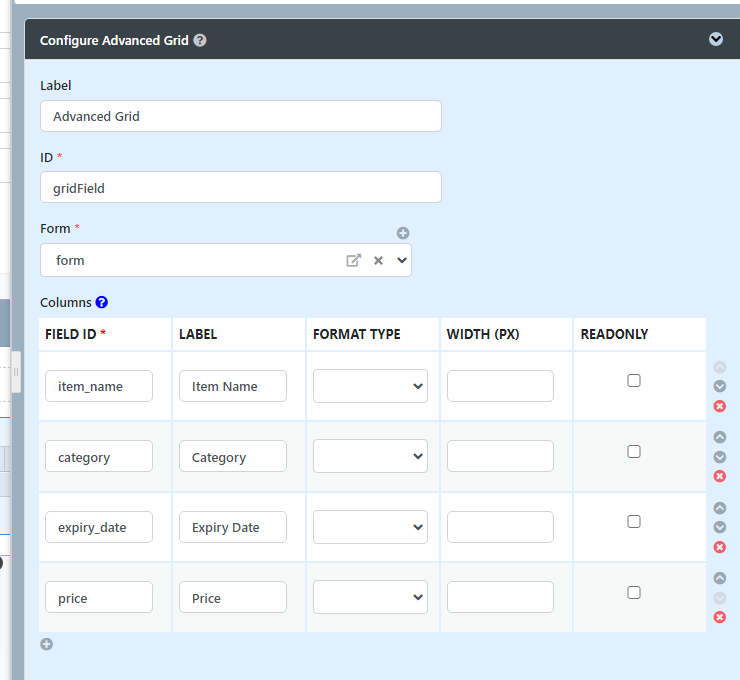
Task: Click the Columns help question mark
Action: tap(101, 302)
